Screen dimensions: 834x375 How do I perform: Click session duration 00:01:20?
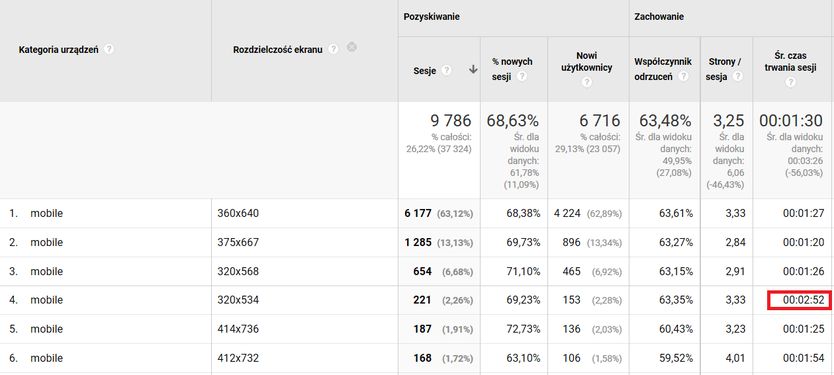click(804, 243)
